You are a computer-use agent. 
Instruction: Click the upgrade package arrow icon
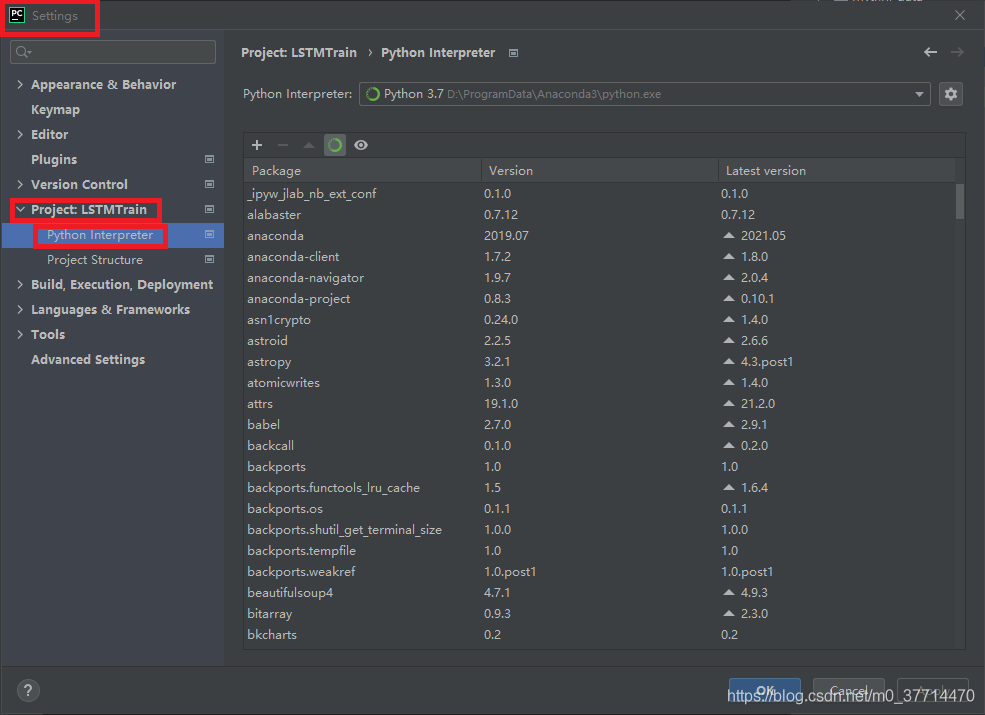pyautogui.click(x=309, y=145)
